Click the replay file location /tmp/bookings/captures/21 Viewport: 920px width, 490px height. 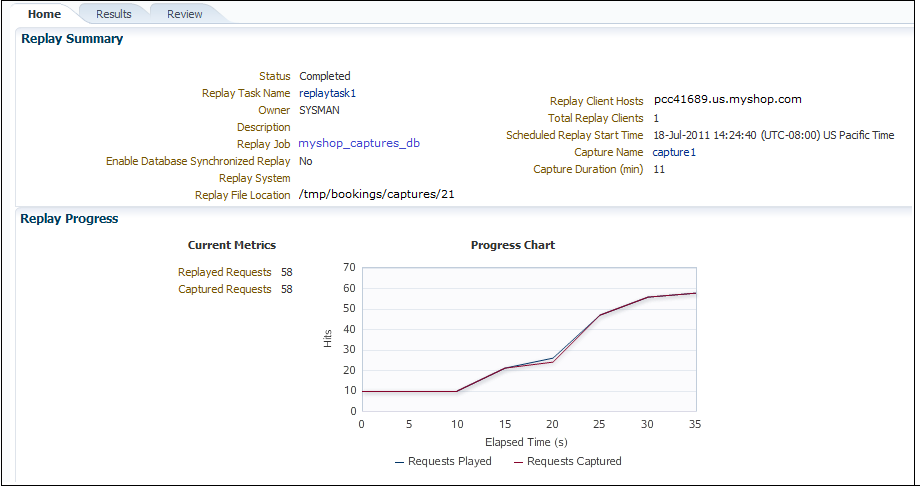377,194
